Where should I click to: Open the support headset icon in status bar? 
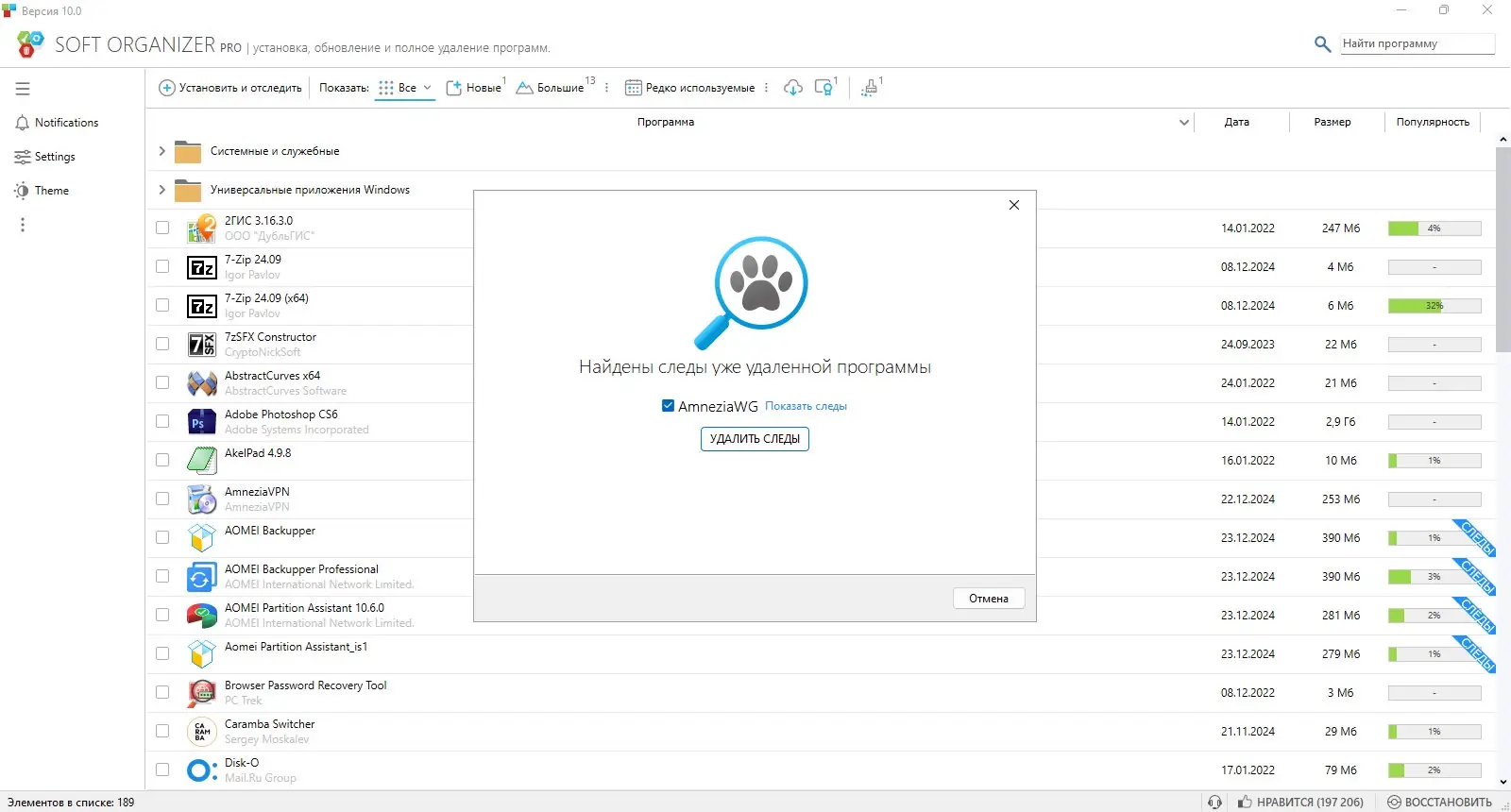[x=1214, y=802]
